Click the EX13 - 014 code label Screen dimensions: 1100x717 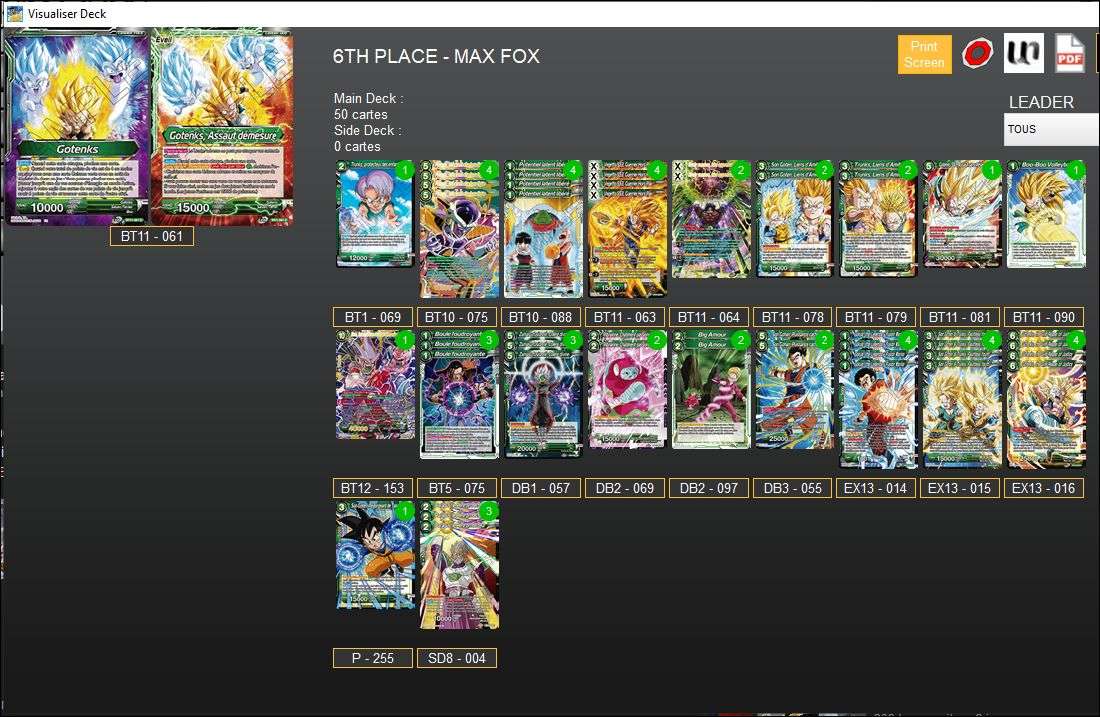[x=876, y=488]
